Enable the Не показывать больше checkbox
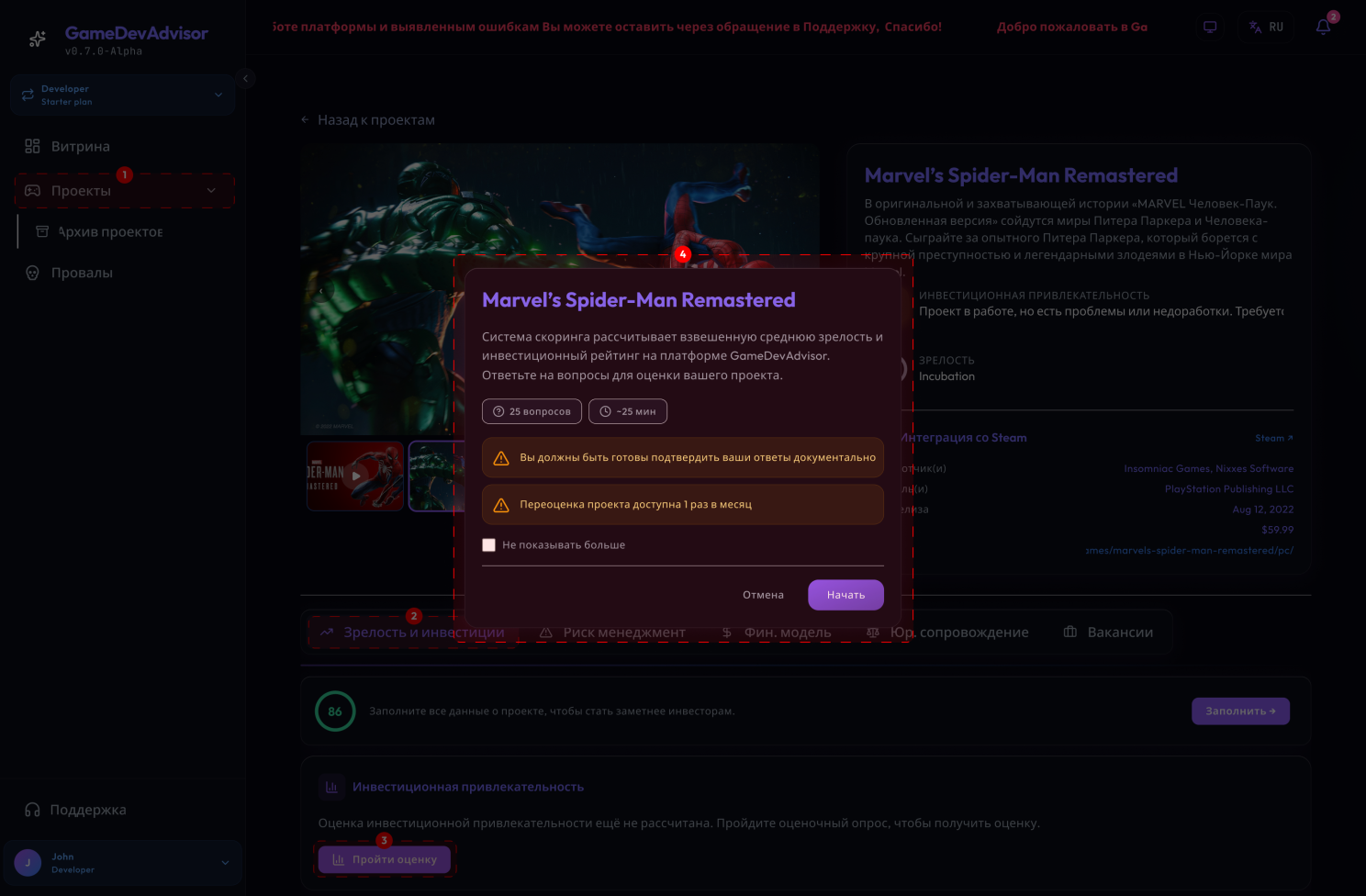 click(x=489, y=545)
